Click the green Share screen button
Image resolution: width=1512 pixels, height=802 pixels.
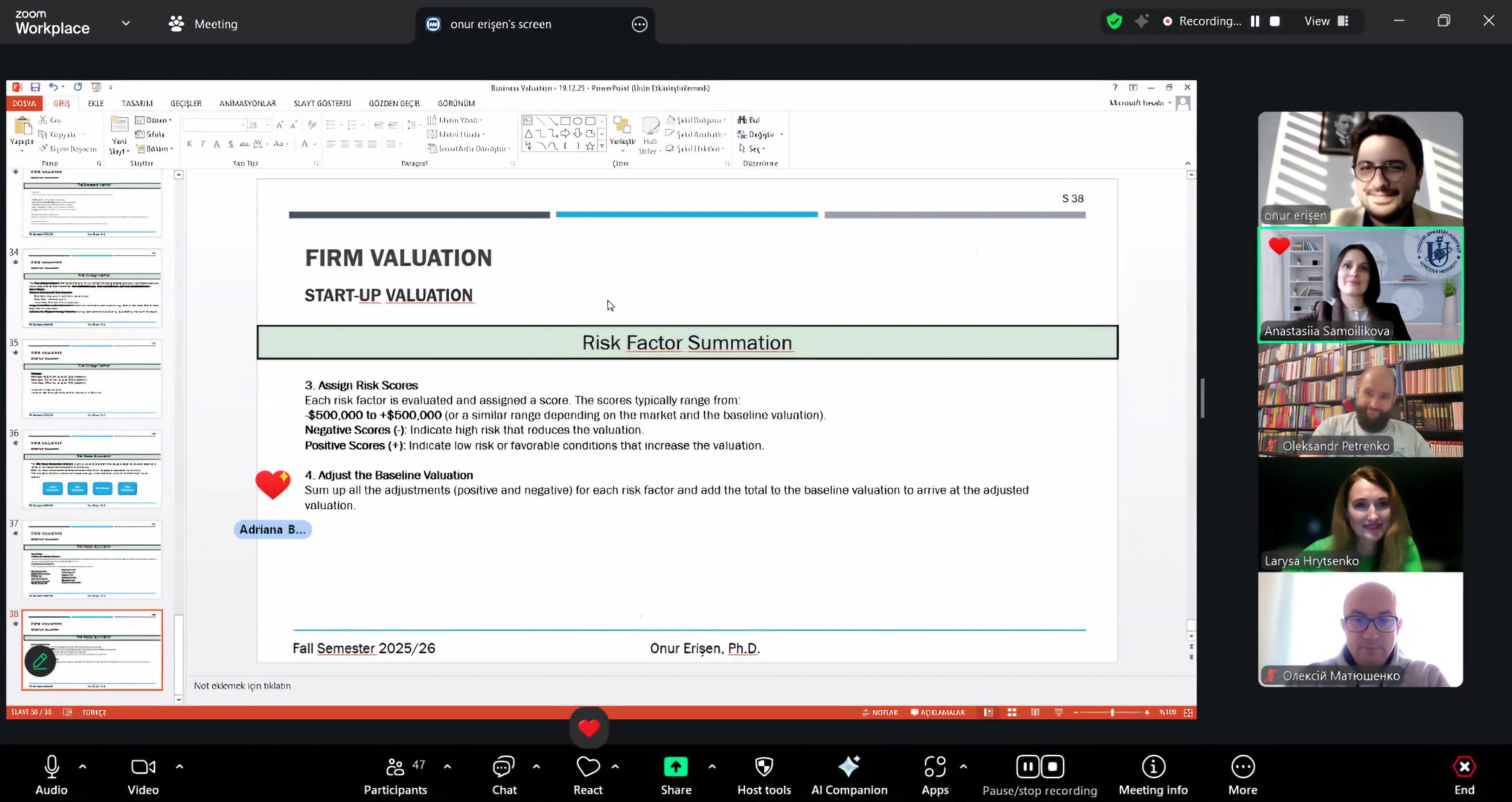pyautogui.click(x=676, y=767)
